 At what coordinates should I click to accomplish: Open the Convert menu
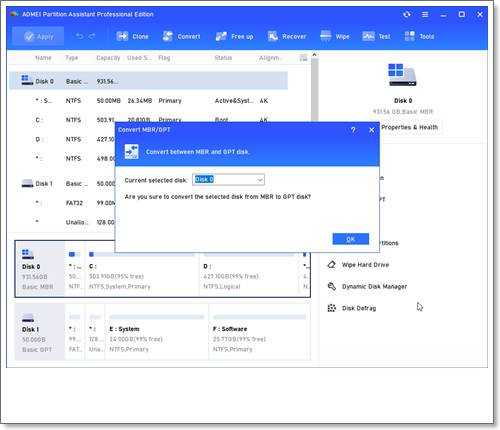181,36
